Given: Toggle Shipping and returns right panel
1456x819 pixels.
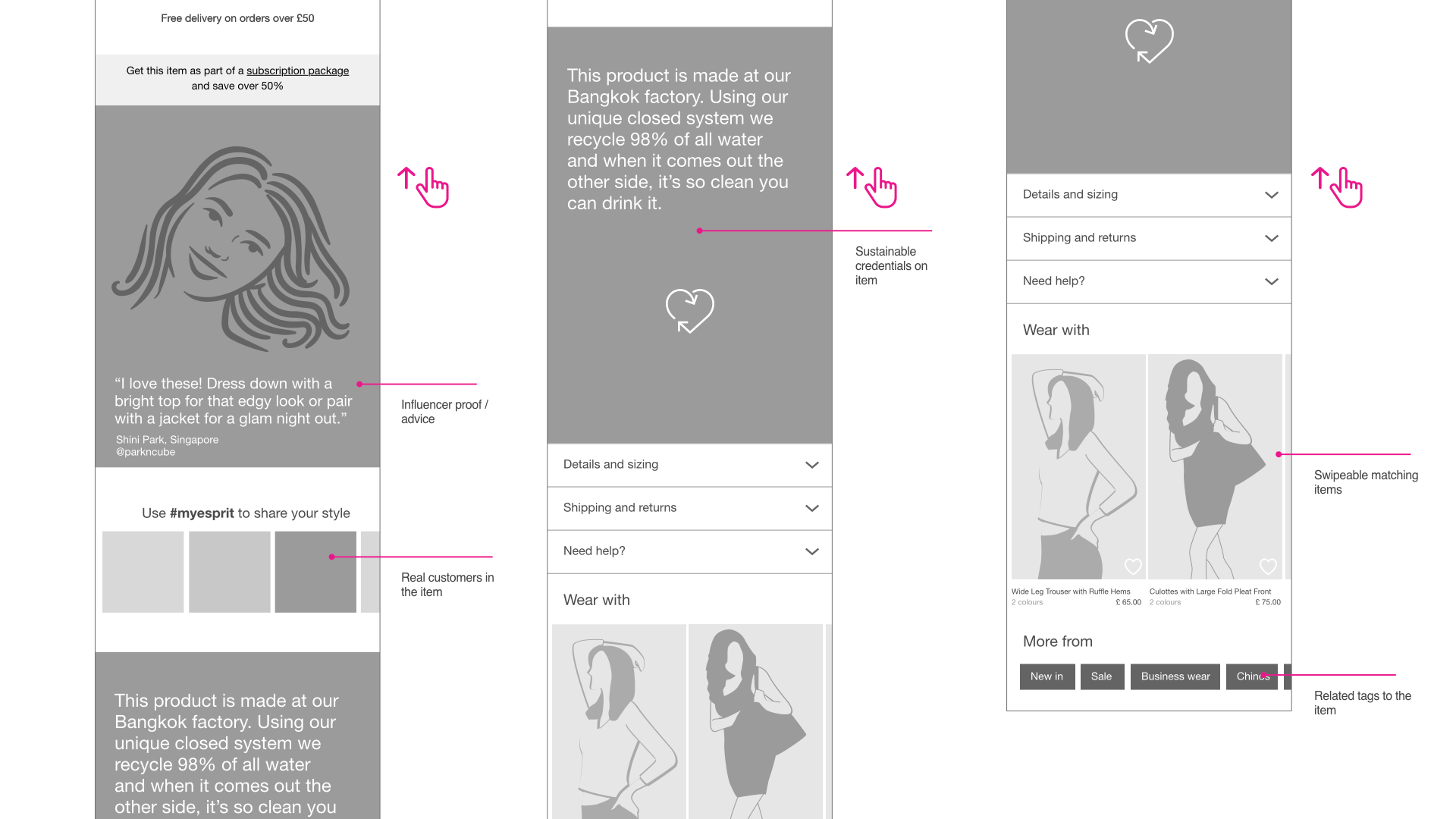Looking at the screenshot, I should click(x=1147, y=238).
